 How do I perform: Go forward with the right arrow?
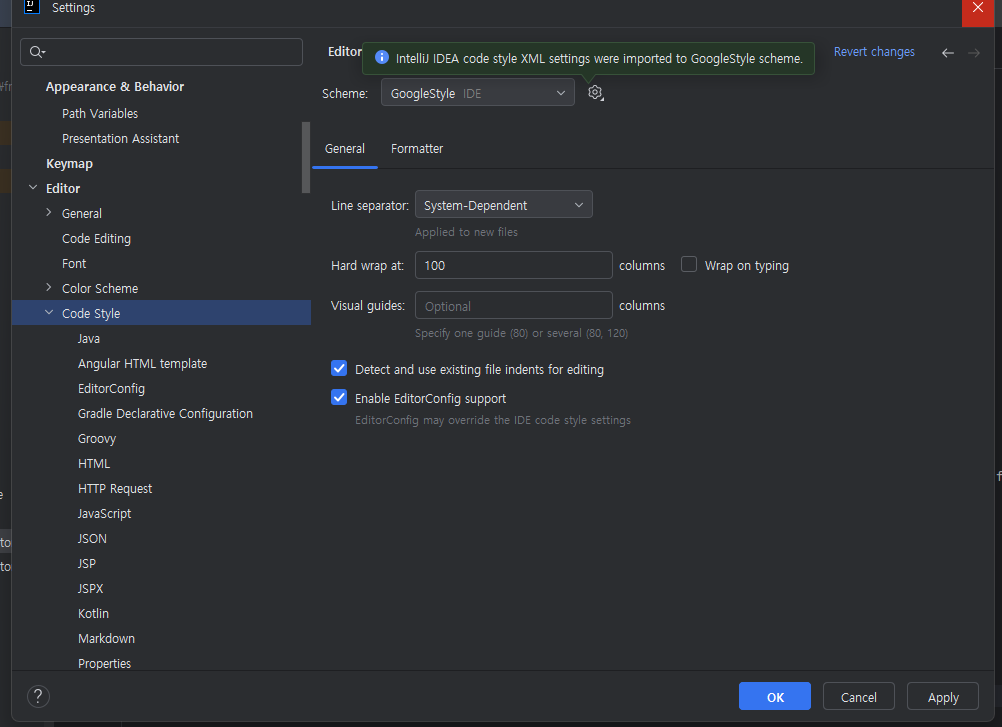click(974, 53)
